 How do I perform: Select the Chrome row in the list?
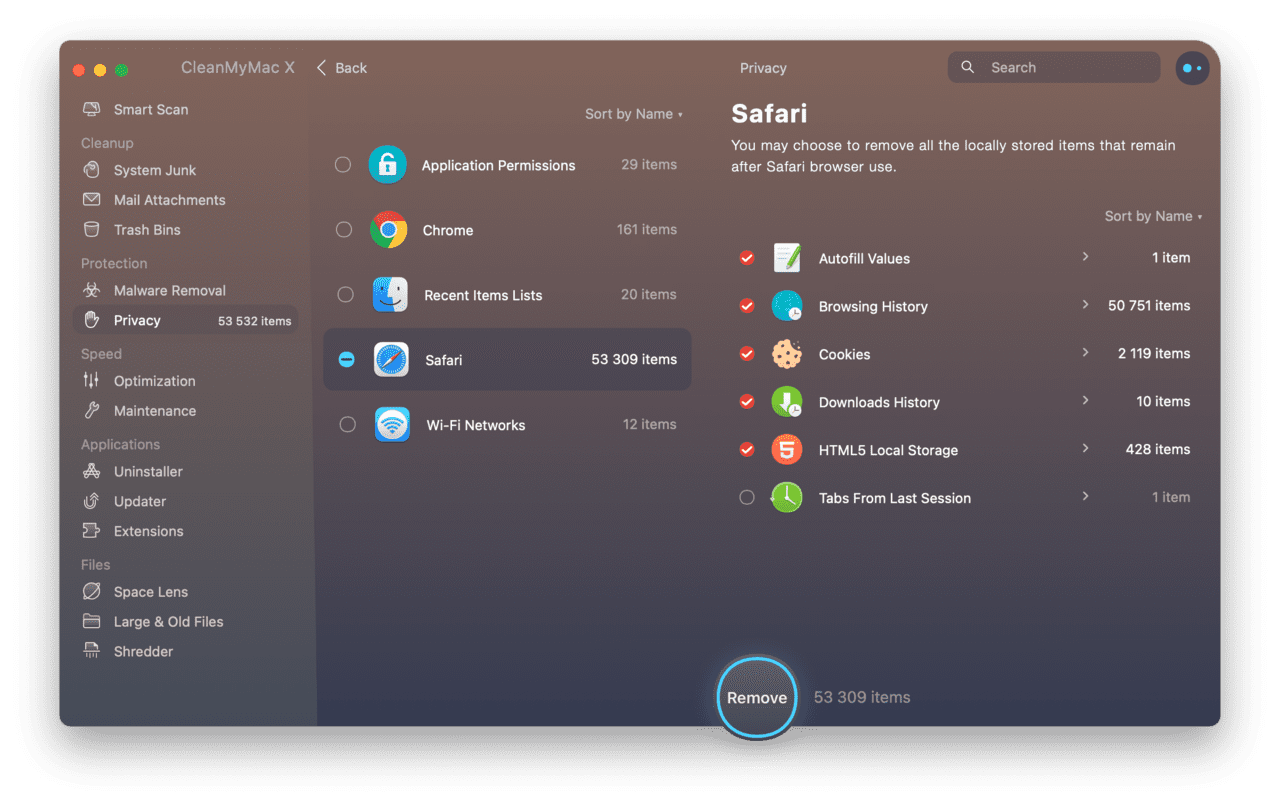[x=507, y=230]
